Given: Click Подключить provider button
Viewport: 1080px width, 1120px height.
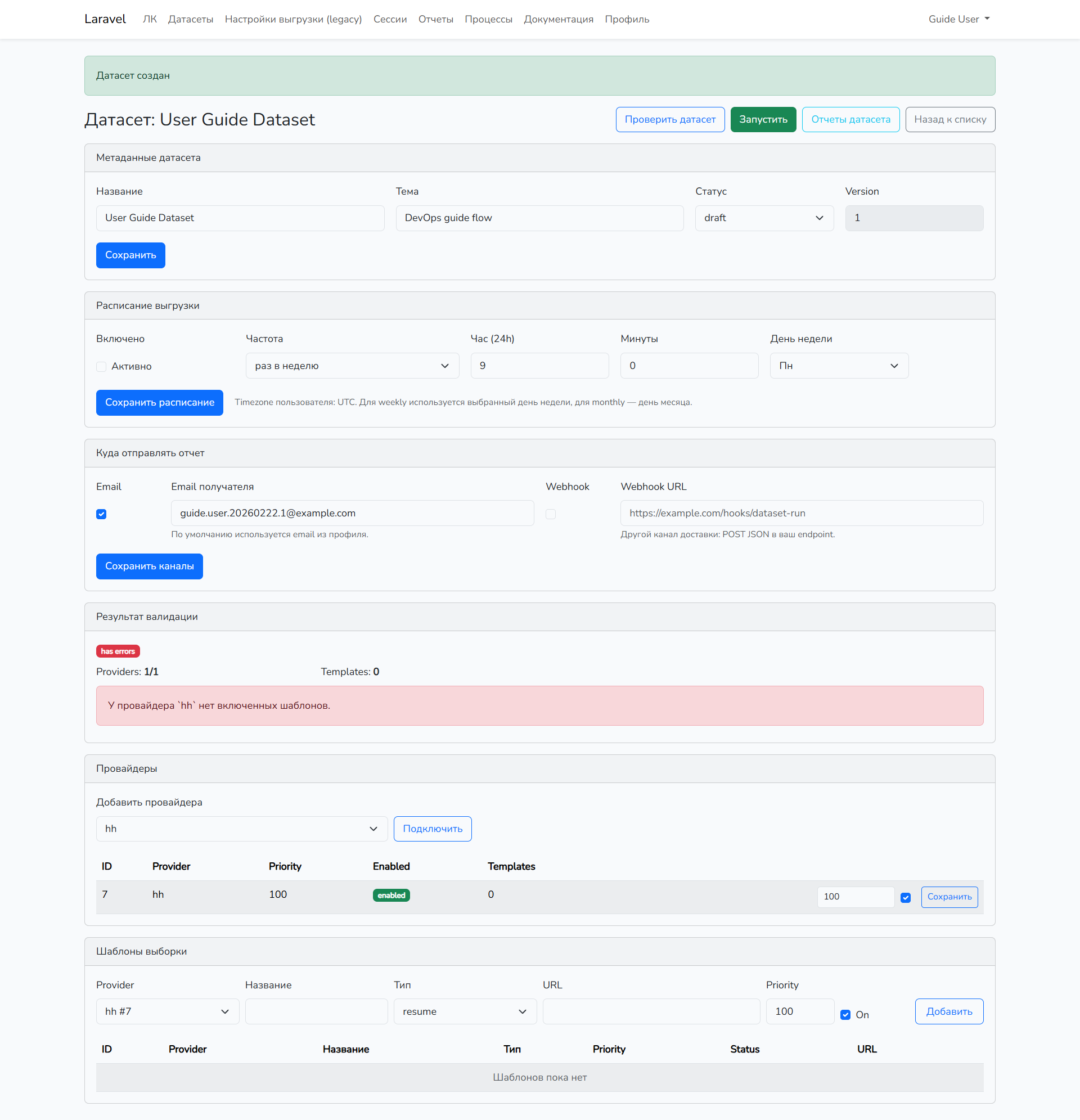Looking at the screenshot, I should [432, 829].
